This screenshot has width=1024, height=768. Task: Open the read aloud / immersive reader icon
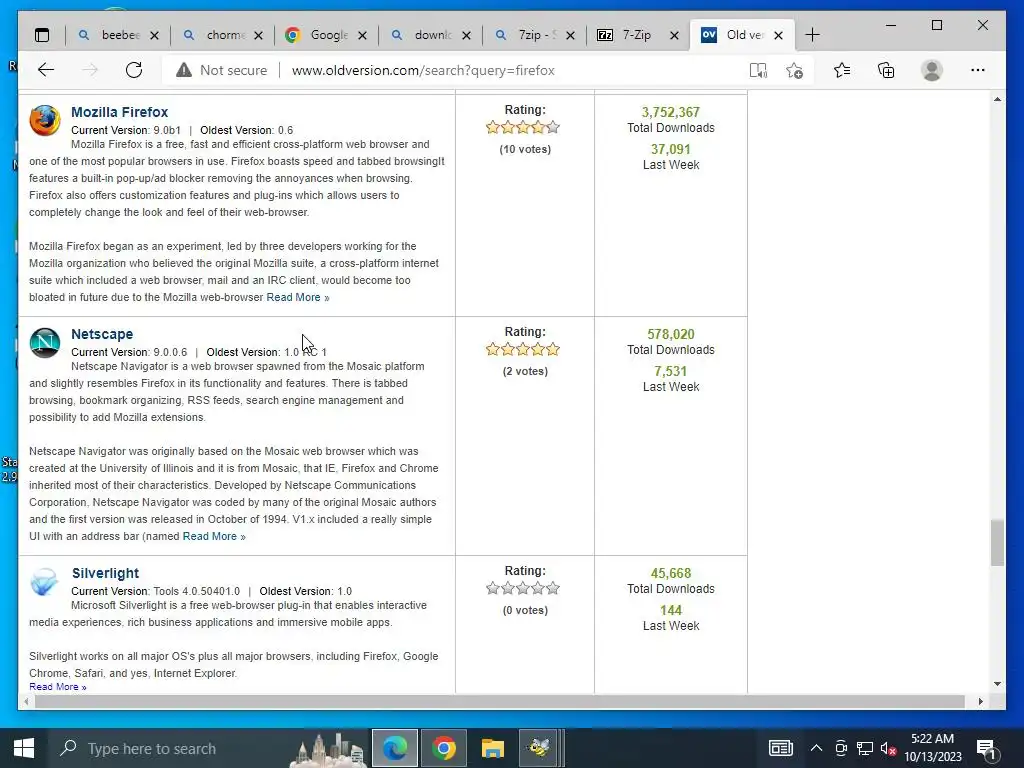pos(758,70)
